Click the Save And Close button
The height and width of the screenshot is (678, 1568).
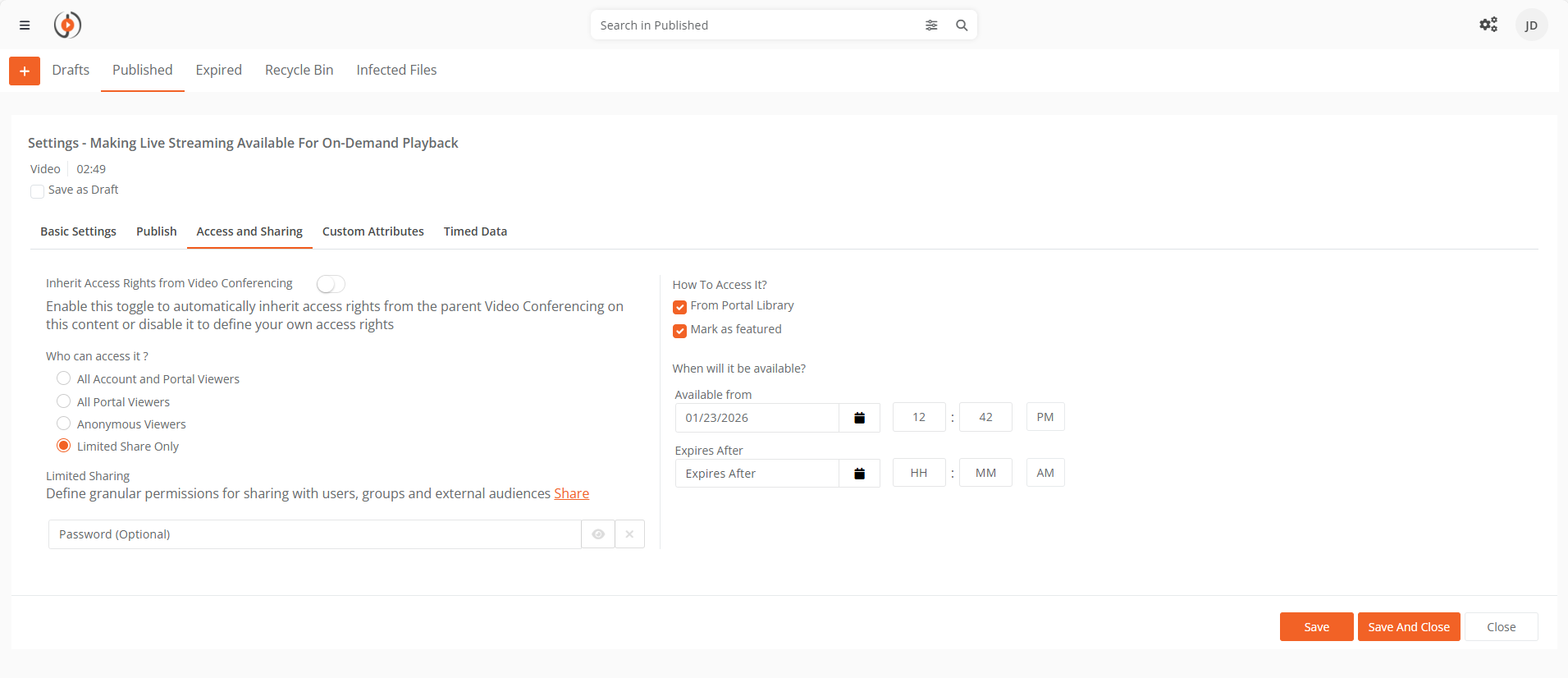[1408, 627]
